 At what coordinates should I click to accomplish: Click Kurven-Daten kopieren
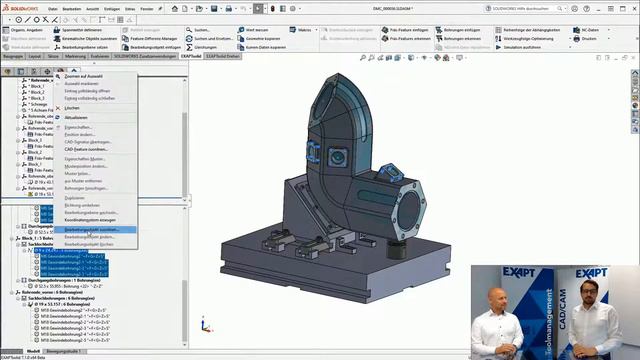[x=262, y=47]
